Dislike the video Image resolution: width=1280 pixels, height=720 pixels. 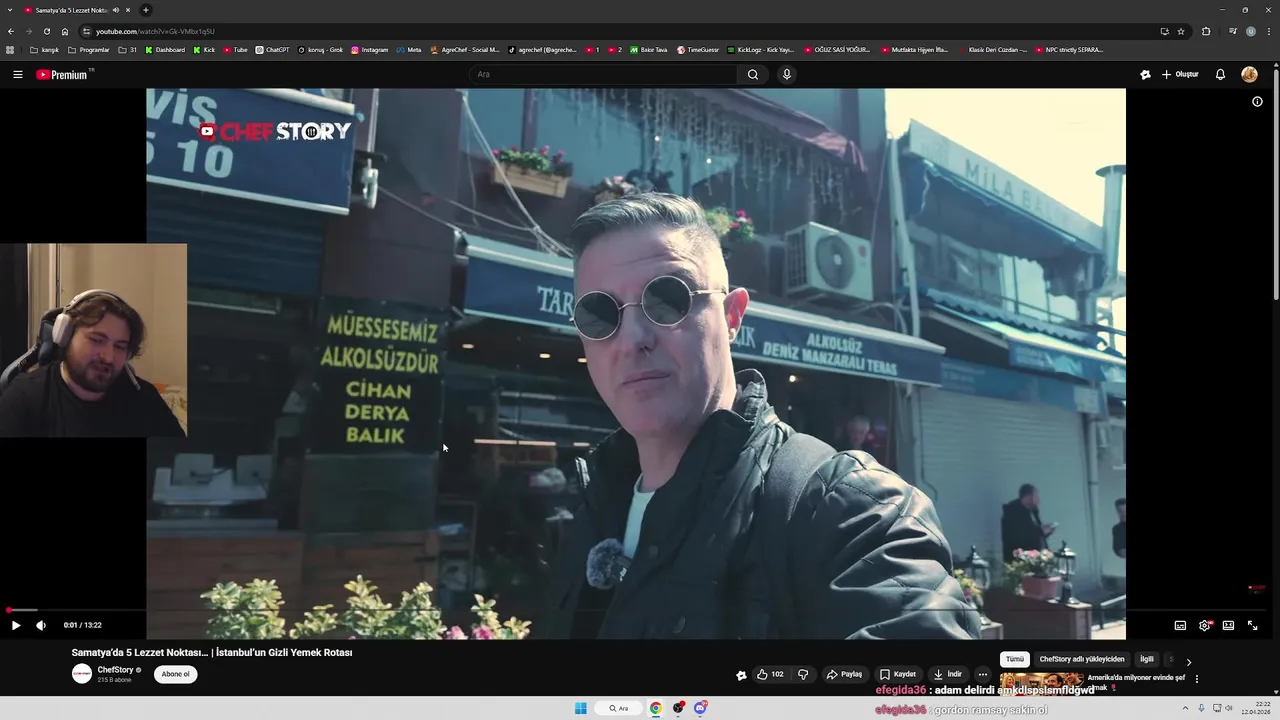pos(803,674)
